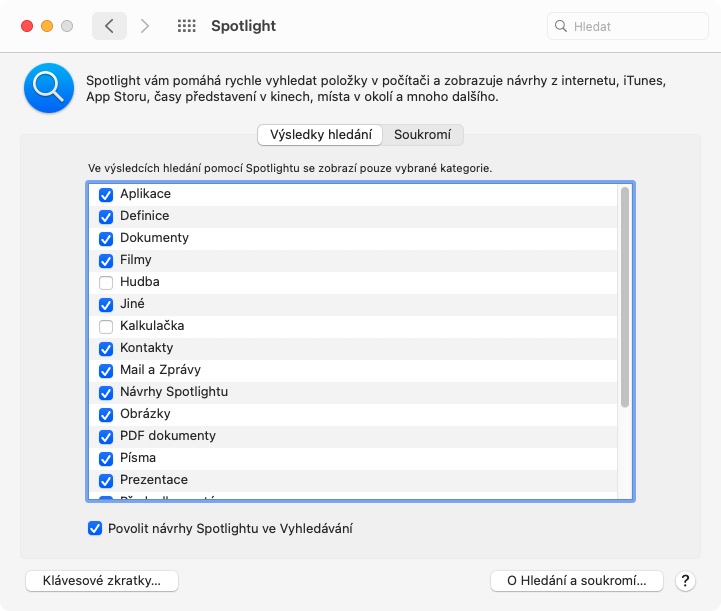The image size is (721, 611).
Task: Open help with the question mark button
Action: click(686, 580)
